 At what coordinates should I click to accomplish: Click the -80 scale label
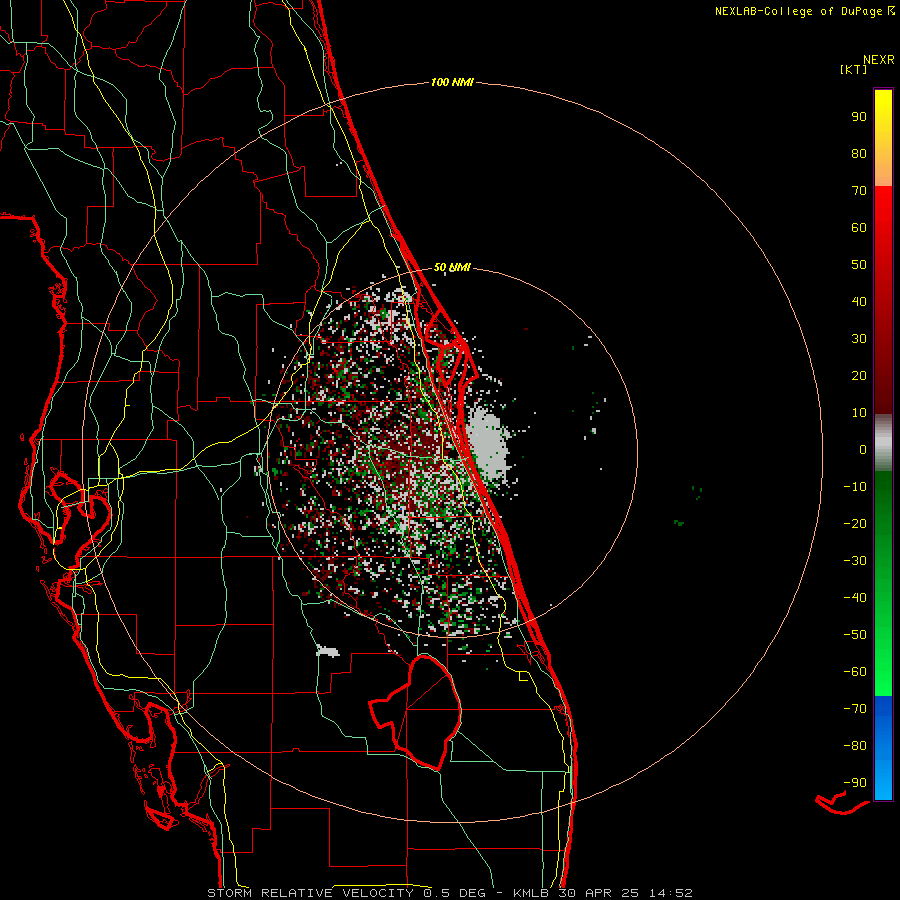[x=855, y=746]
